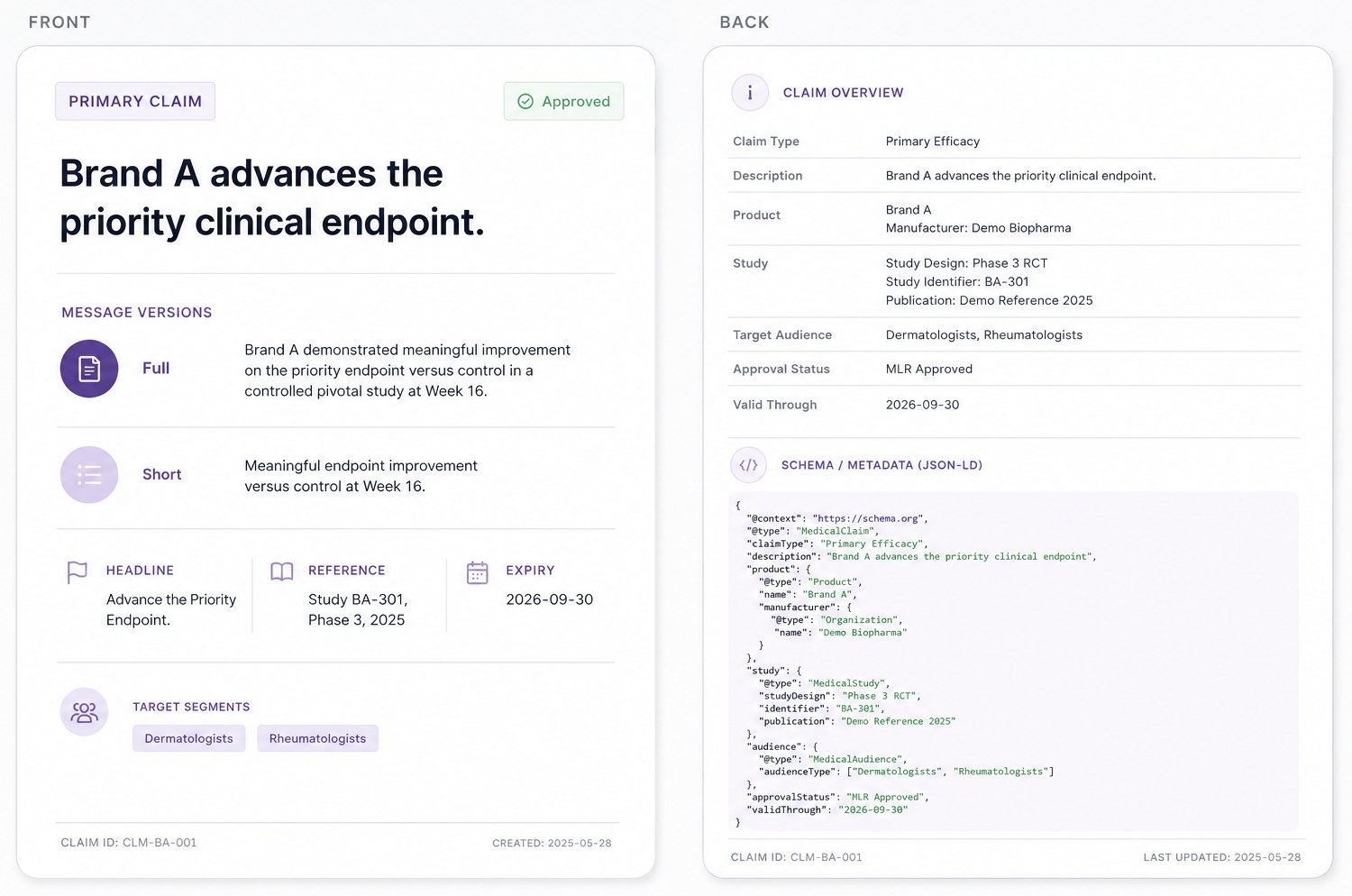Image resolution: width=1352 pixels, height=896 pixels.
Task: Select the Dermatologists segment chip
Action: click(x=189, y=738)
